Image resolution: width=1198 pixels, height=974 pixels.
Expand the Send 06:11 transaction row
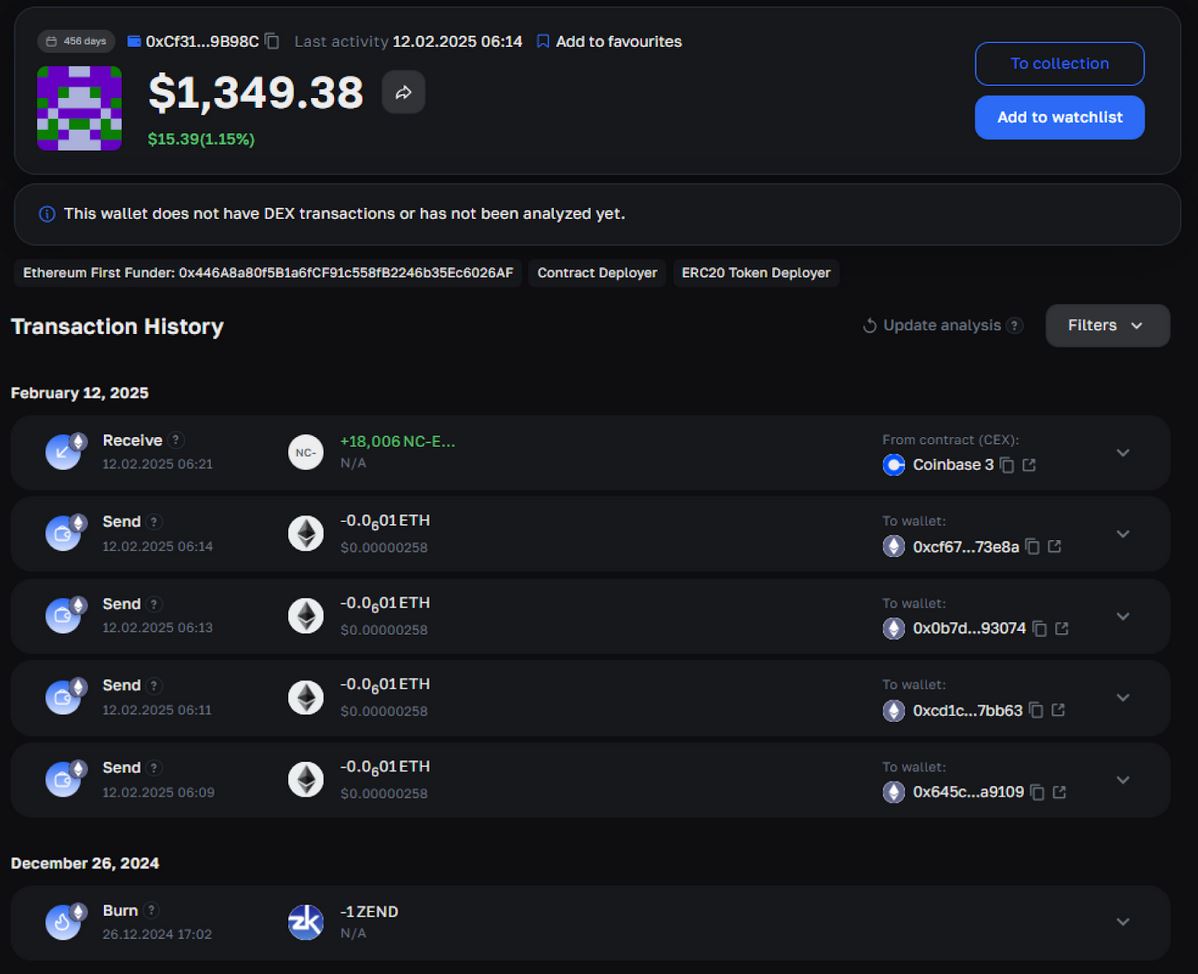click(x=1122, y=697)
